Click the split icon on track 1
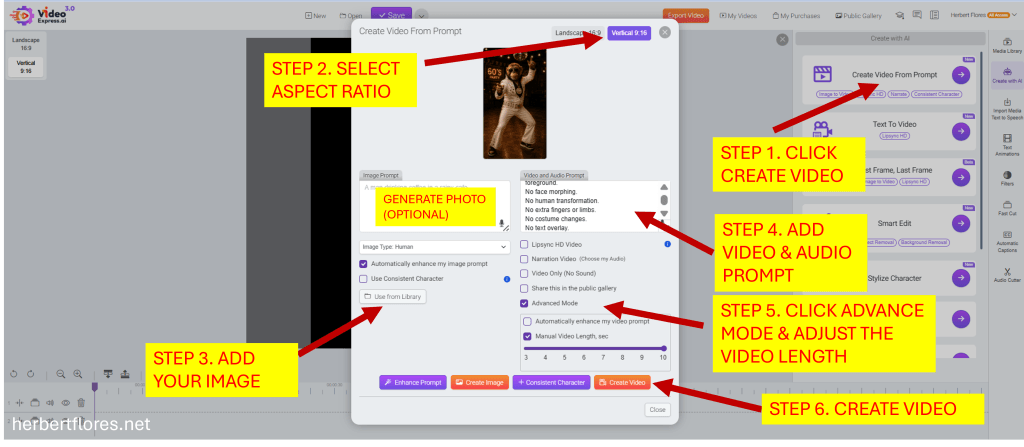 pyautogui.click(x=19, y=403)
